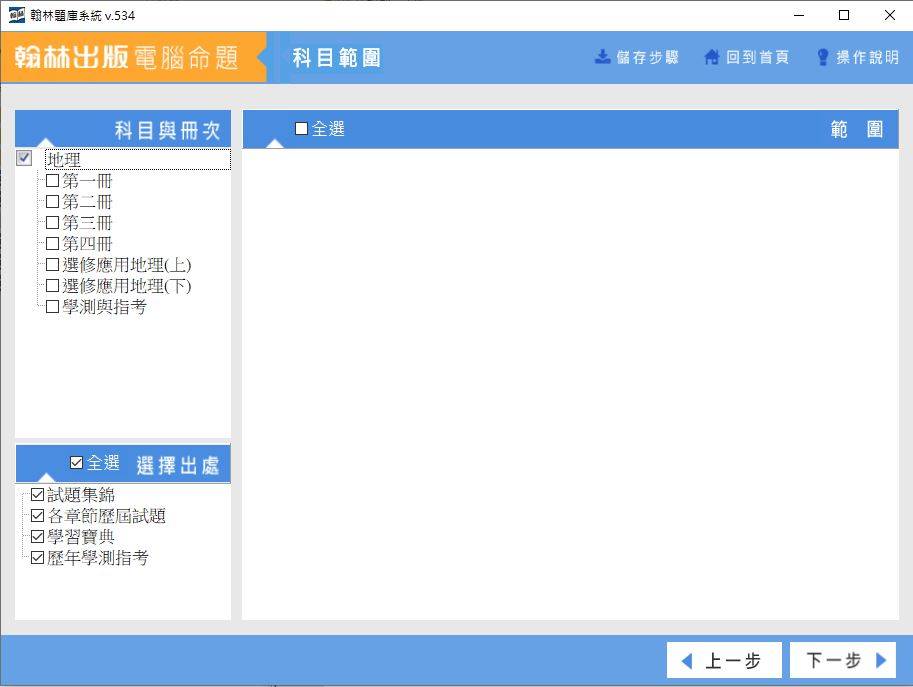Check the 第四冊 checkbox
This screenshot has width=913, height=687.
tap(52, 243)
